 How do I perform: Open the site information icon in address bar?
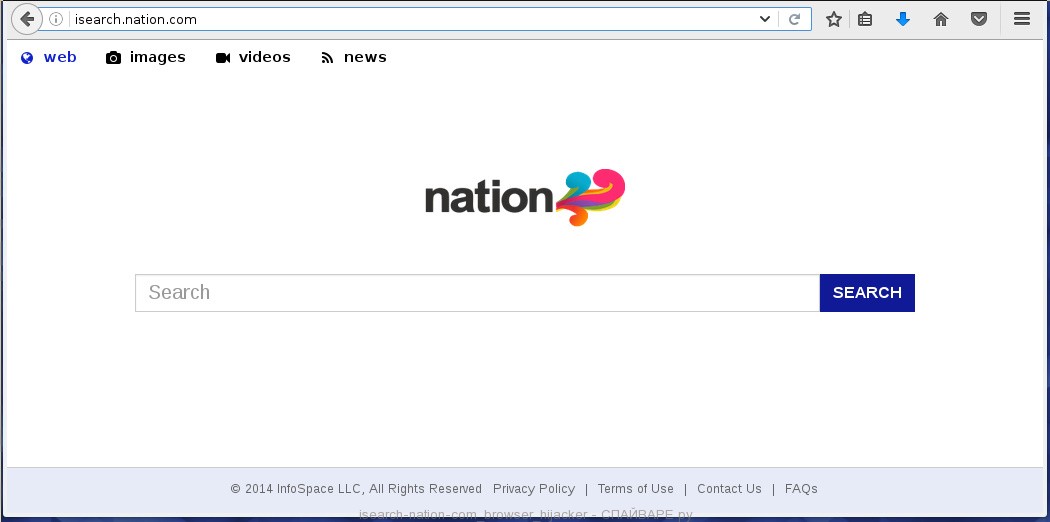[x=57, y=19]
